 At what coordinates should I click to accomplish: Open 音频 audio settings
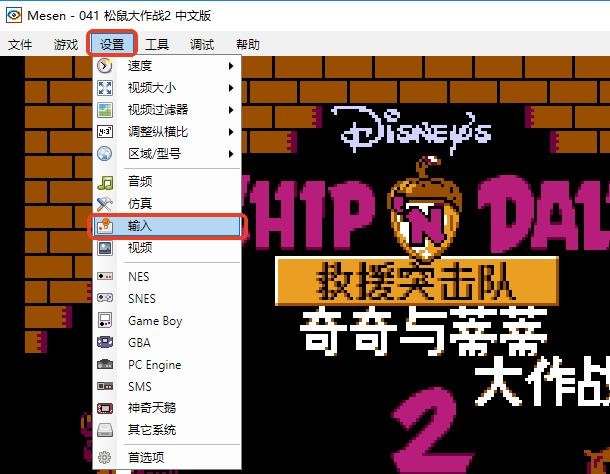[x=167, y=182]
